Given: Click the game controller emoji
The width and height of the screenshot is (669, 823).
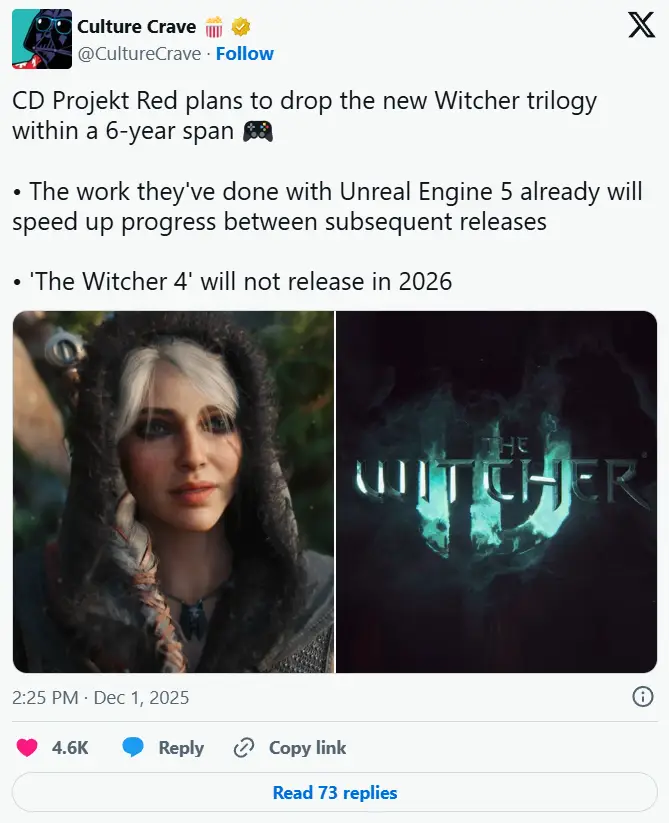Looking at the screenshot, I should coord(258,131).
